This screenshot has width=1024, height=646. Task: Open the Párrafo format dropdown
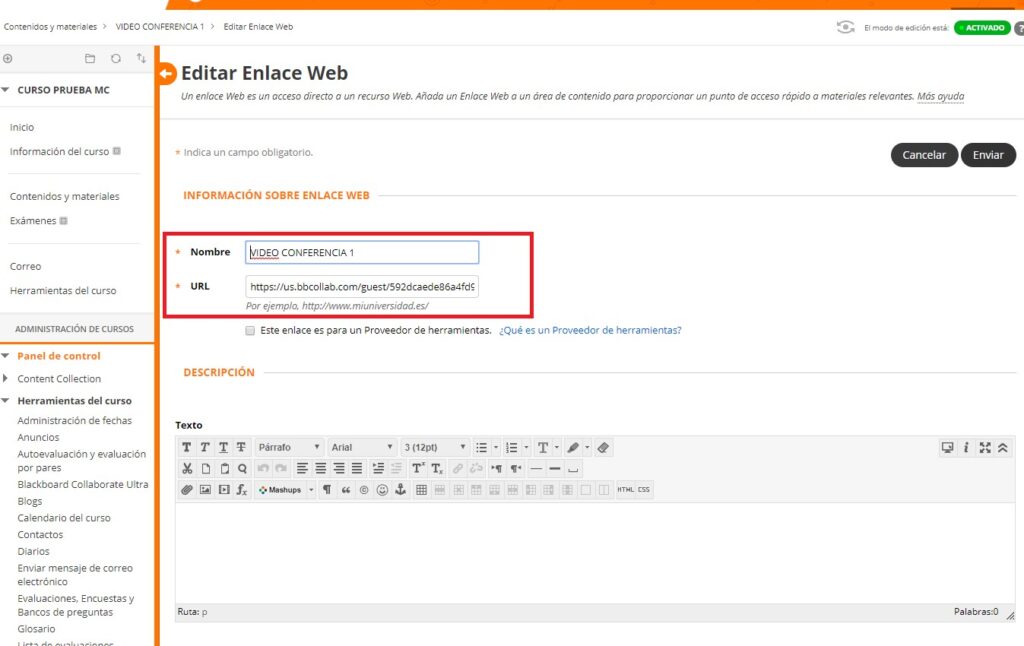coord(289,447)
